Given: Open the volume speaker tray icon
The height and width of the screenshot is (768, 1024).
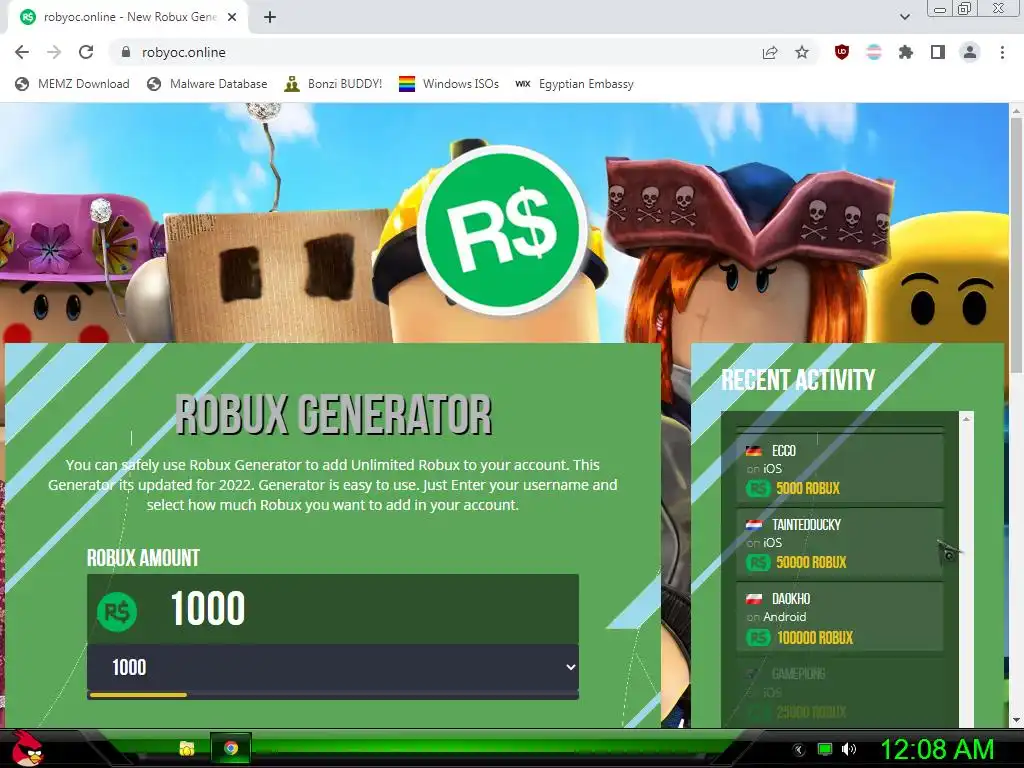Looking at the screenshot, I should [x=848, y=749].
